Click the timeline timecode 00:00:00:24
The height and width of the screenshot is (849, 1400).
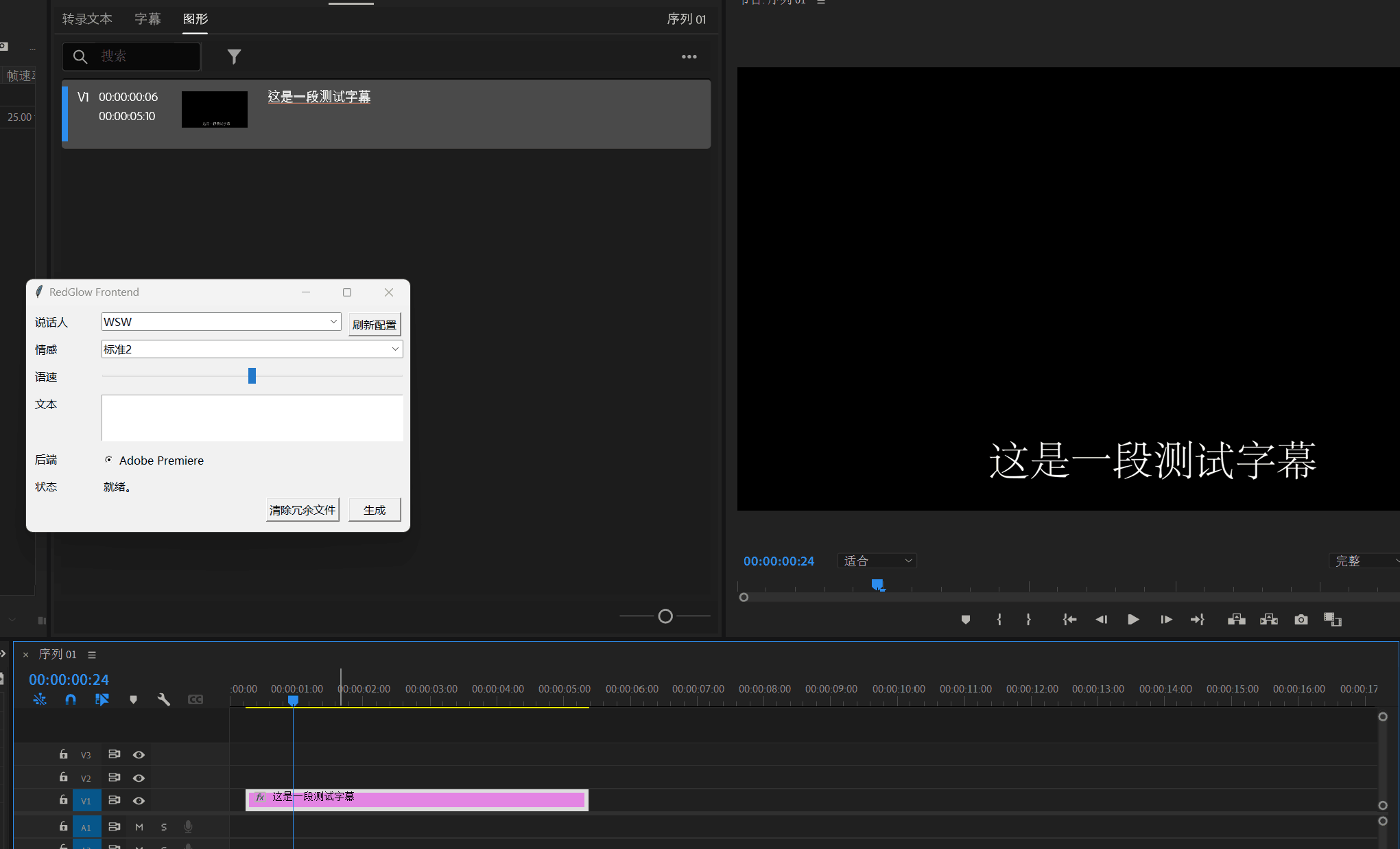[x=69, y=679]
